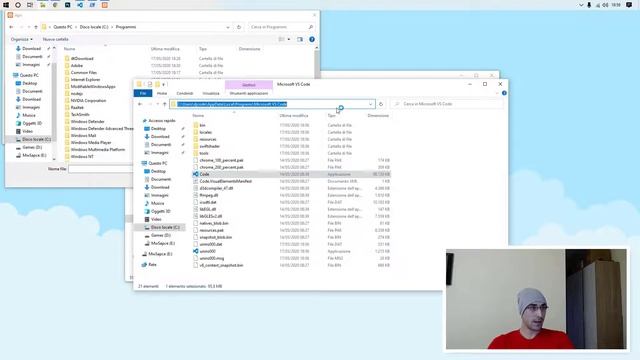This screenshot has height=360, width=640.
Task: Open the Cortana circle icon in taskbar
Action: point(18,5)
